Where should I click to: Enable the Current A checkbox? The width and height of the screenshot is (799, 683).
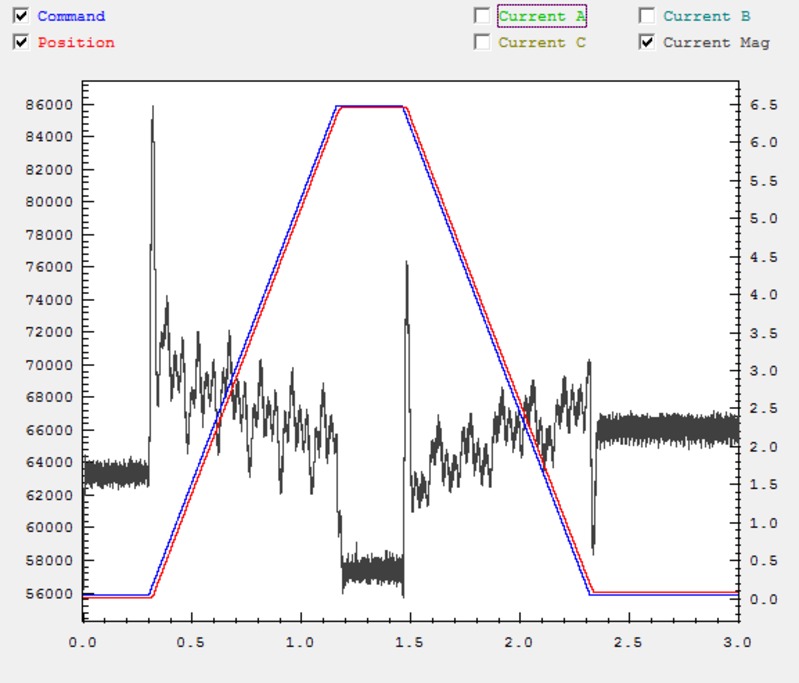click(x=482, y=16)
